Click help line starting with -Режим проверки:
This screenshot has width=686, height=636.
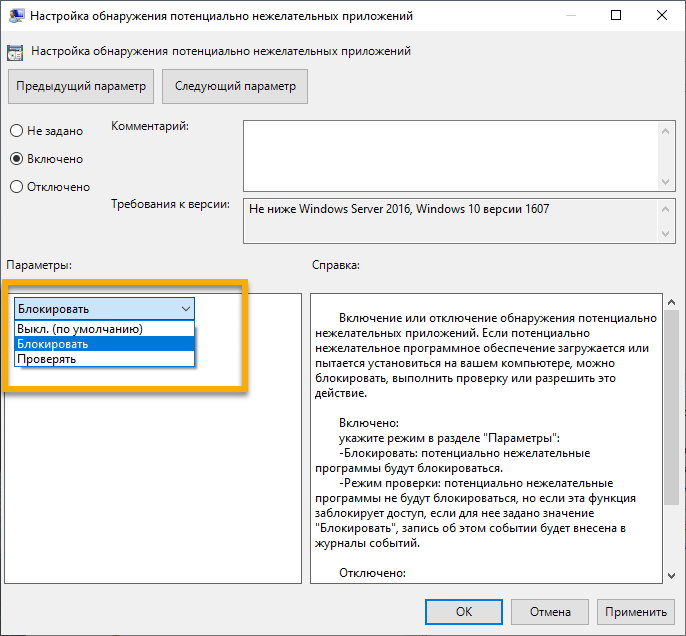pos(476,483)
